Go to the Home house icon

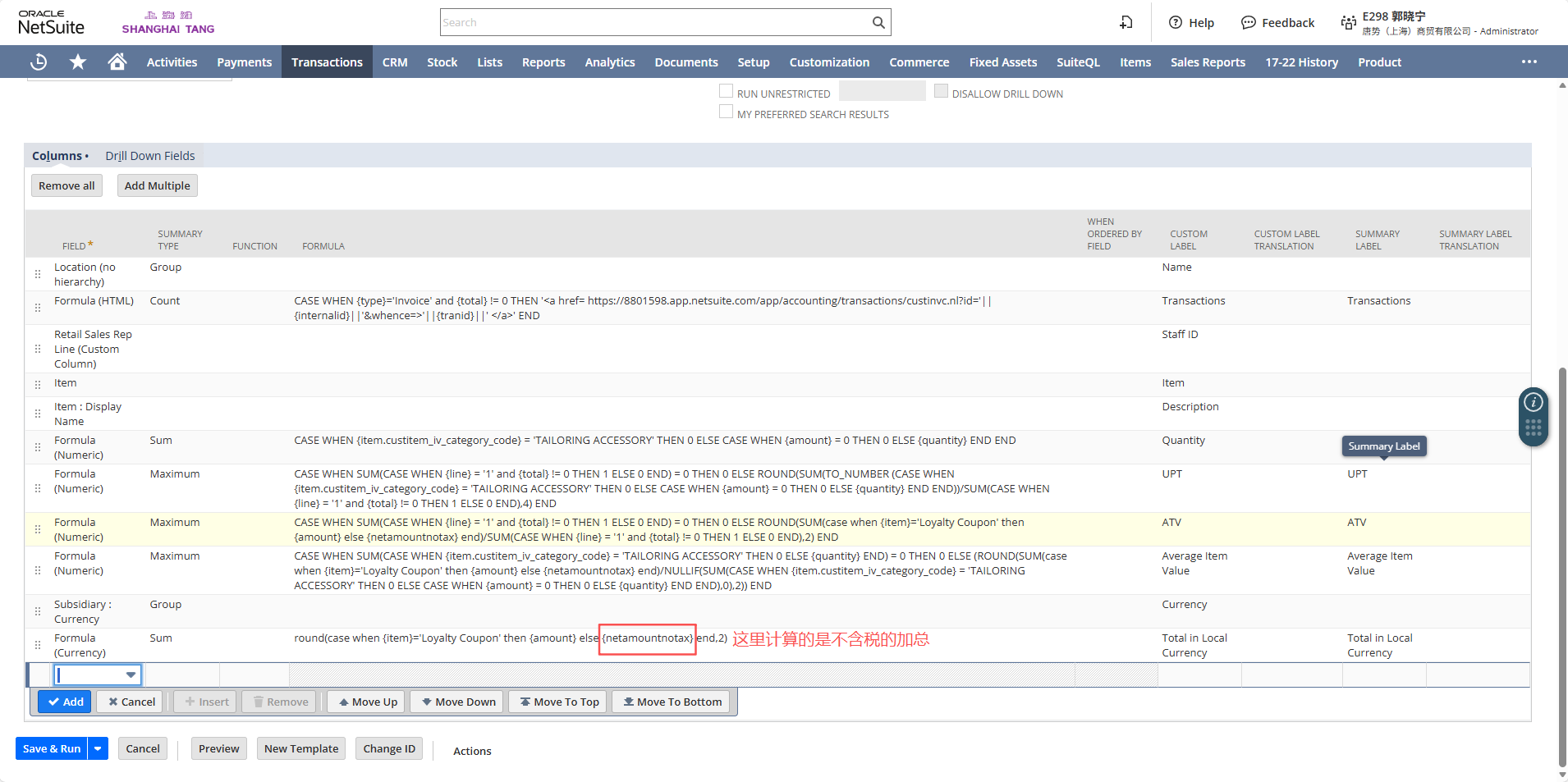click(x=117, y=62)
